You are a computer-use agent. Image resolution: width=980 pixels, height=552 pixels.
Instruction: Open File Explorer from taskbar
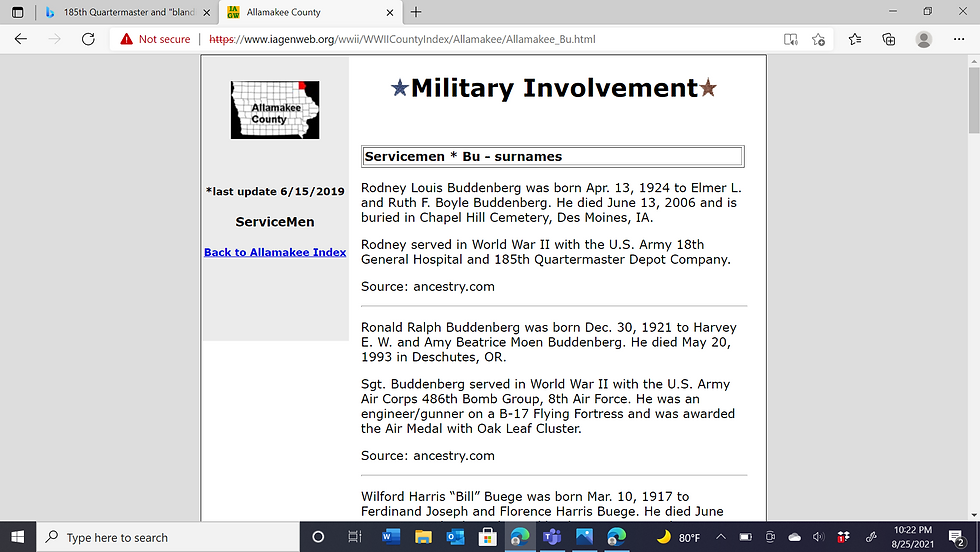[423, 537]
